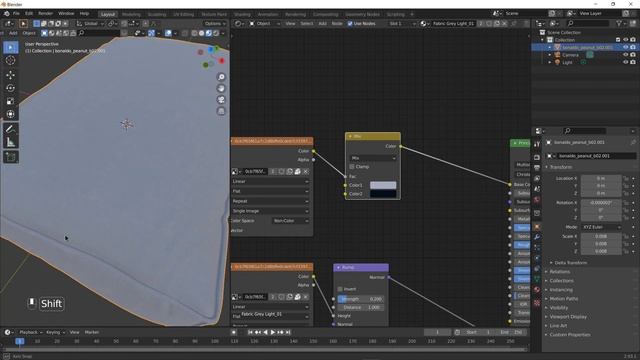Image resolution: width=640 pixels, height=360 pixels.
Task: Open the File menu
Action: point(16,13)
